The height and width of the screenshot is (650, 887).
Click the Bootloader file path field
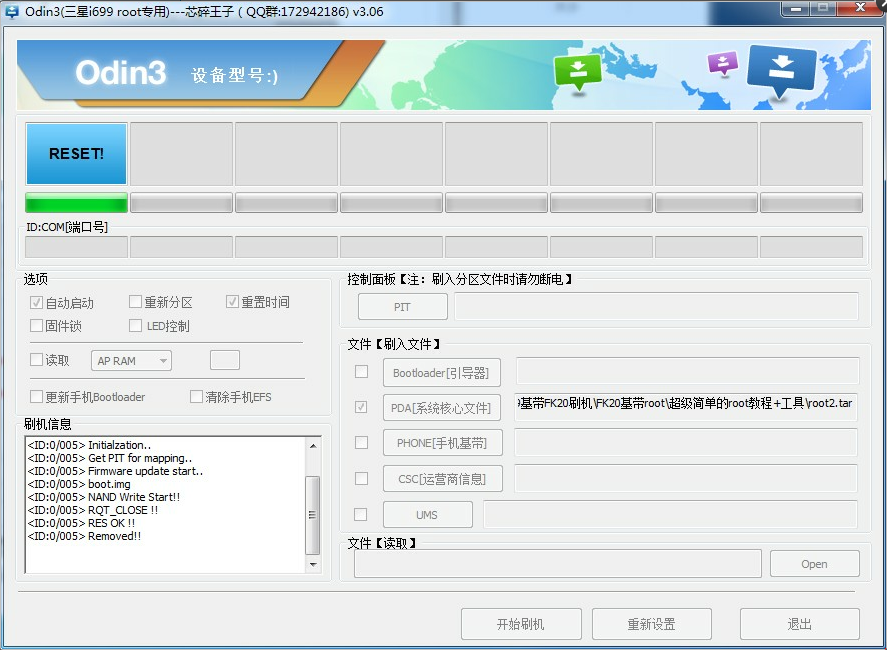coord(687,371)
